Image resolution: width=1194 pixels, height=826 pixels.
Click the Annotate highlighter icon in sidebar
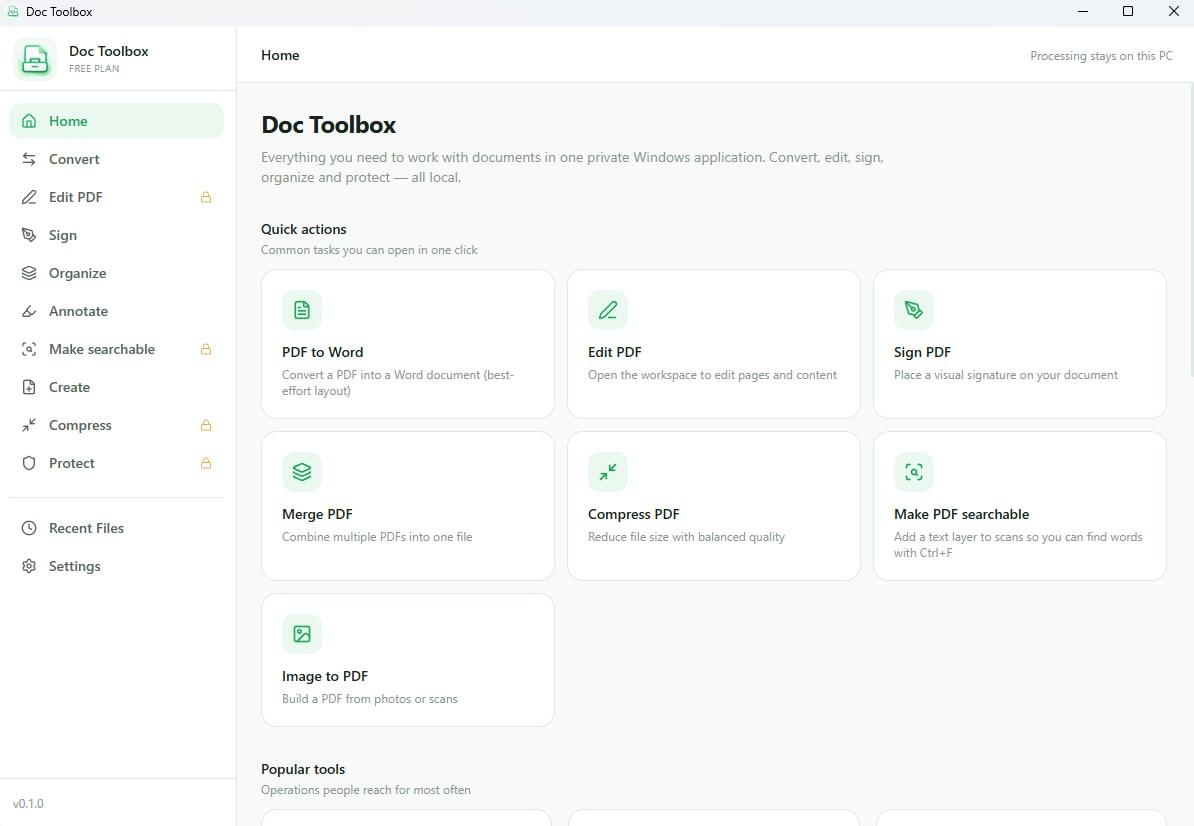click(x=29, y=311)
